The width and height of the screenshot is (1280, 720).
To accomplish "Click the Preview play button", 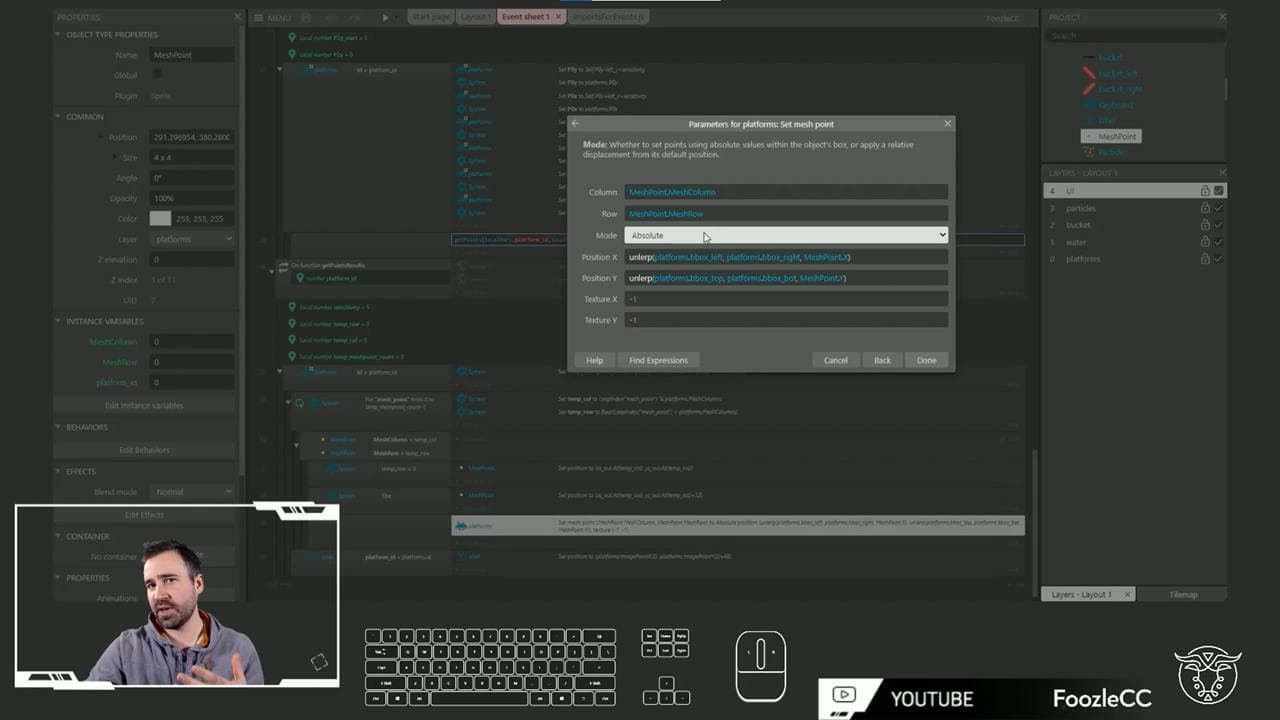I will point(386,18).
